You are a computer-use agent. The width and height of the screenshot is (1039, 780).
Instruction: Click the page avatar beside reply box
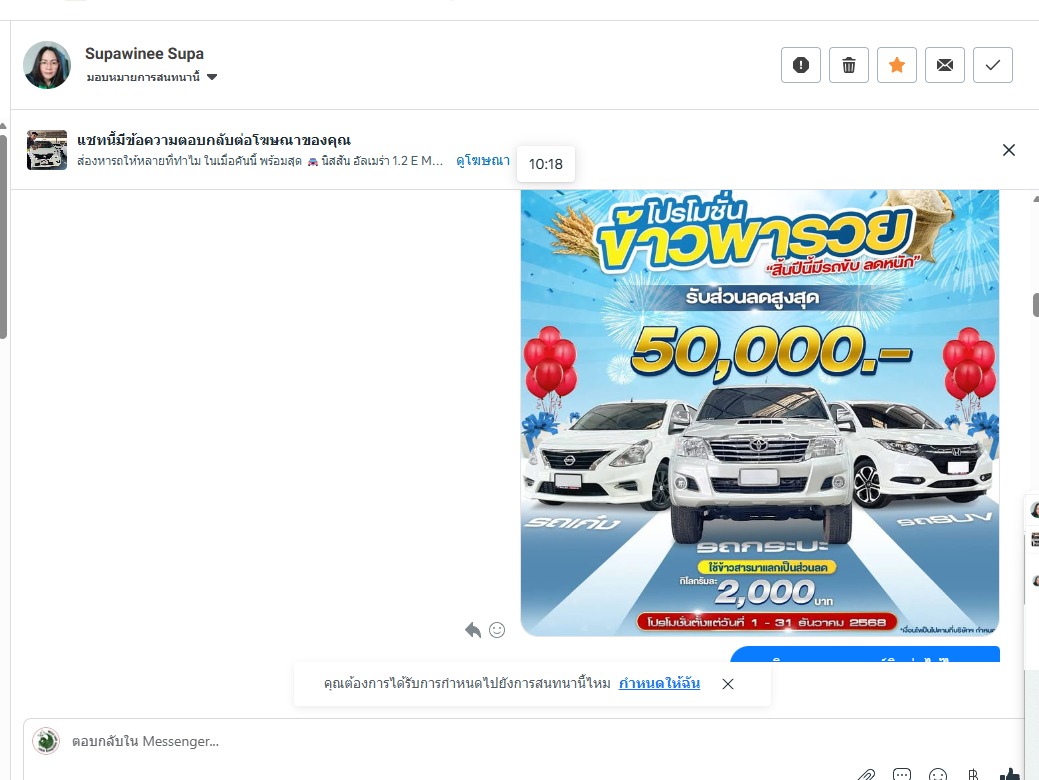click(x=46, y=741)
